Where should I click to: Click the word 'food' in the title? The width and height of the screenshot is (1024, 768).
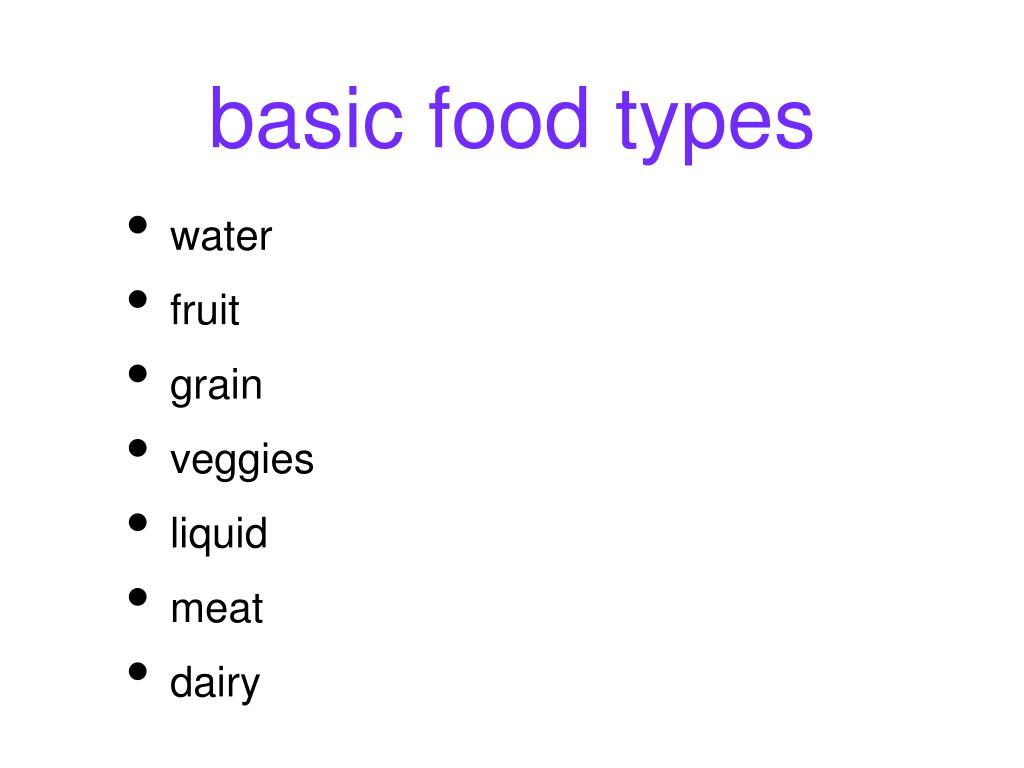point(509,118)
